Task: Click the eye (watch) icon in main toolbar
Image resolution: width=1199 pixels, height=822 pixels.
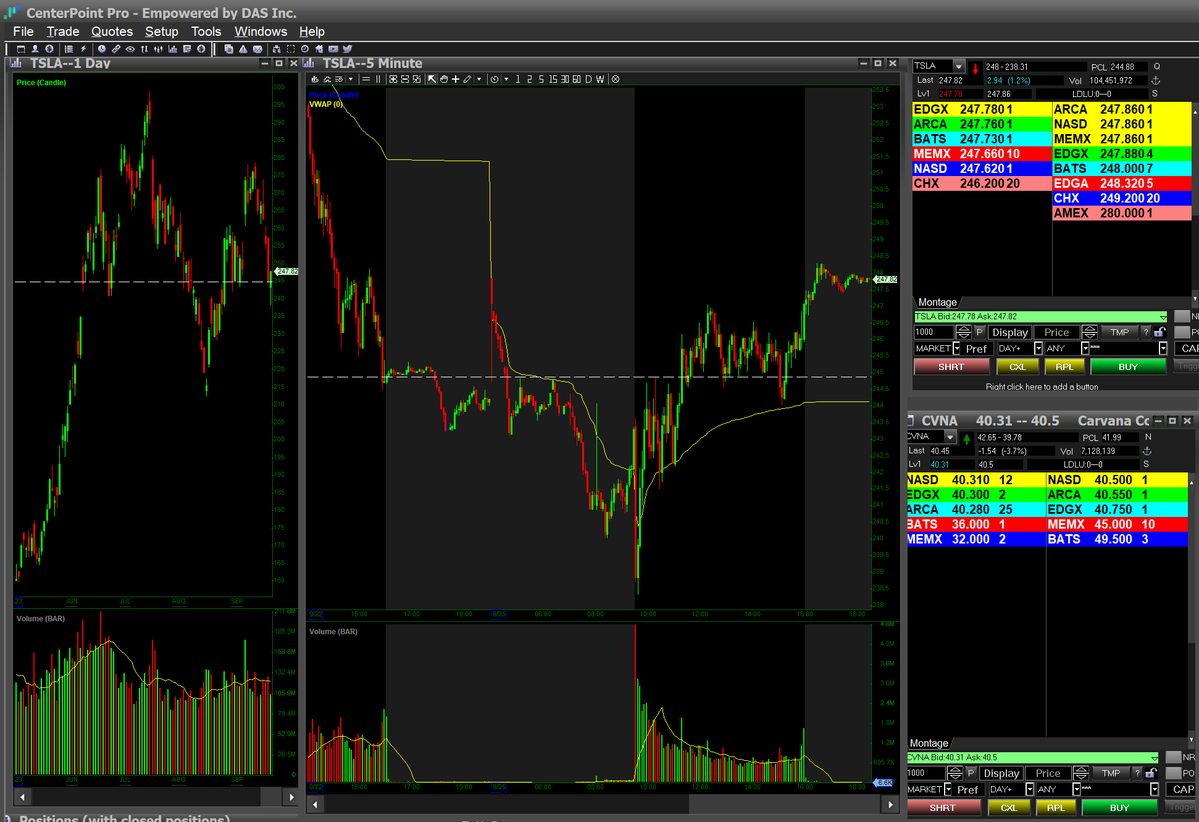Action: coord(130,49)
